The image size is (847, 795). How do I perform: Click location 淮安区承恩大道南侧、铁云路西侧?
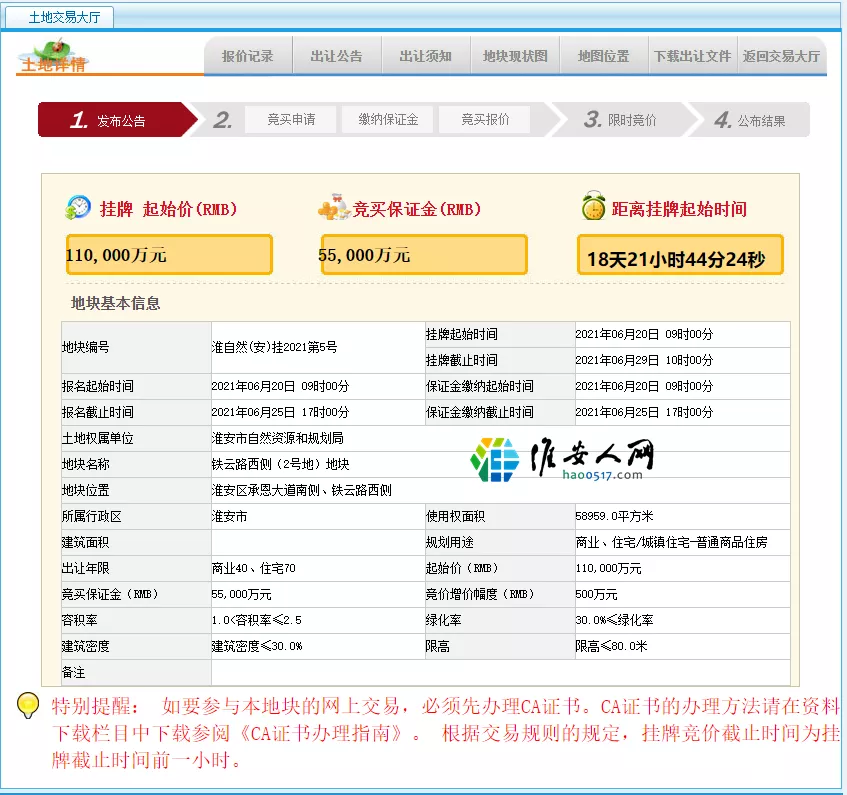(301, 490)
